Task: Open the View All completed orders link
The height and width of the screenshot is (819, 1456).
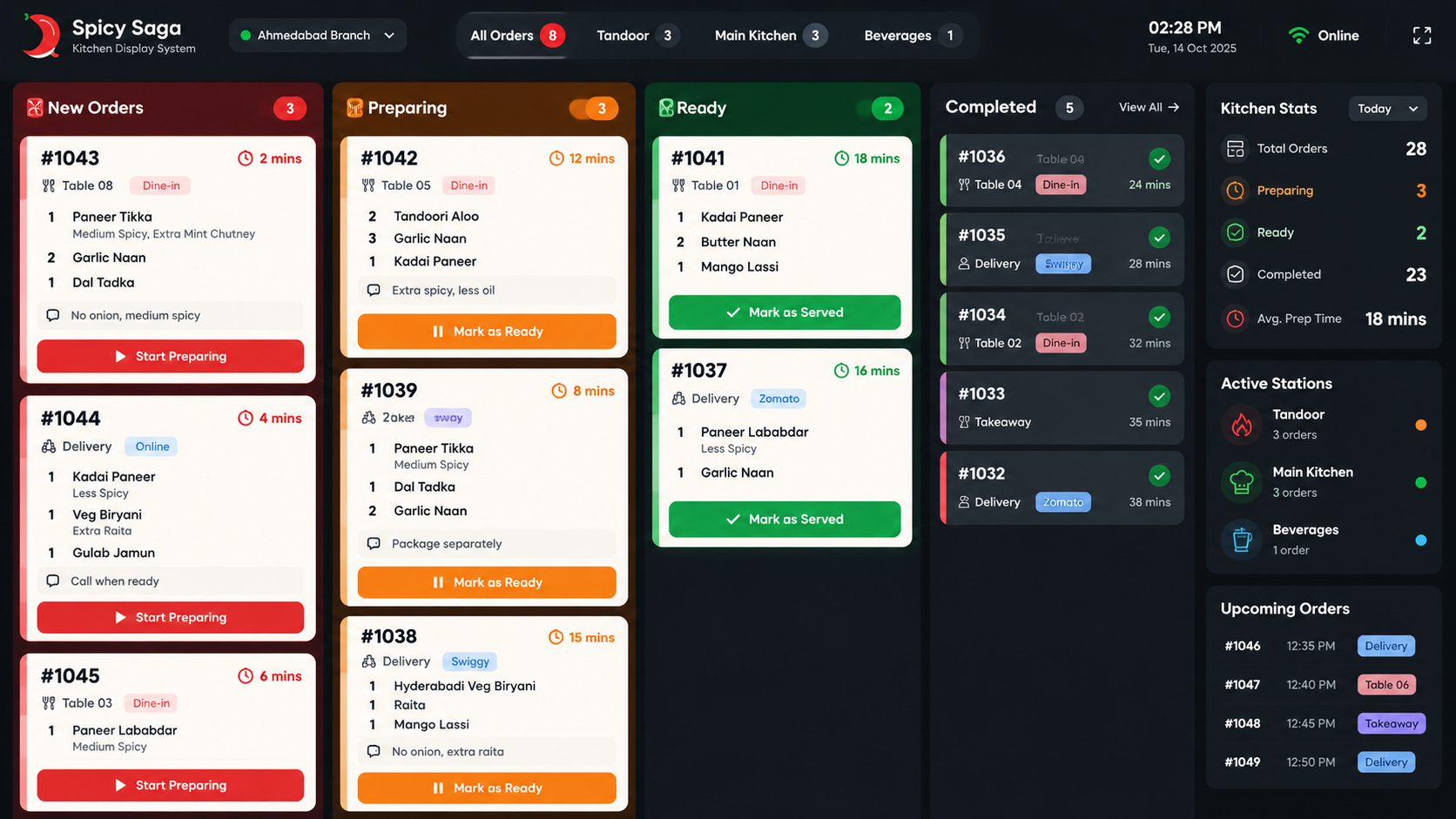Action: (1149, 107)
